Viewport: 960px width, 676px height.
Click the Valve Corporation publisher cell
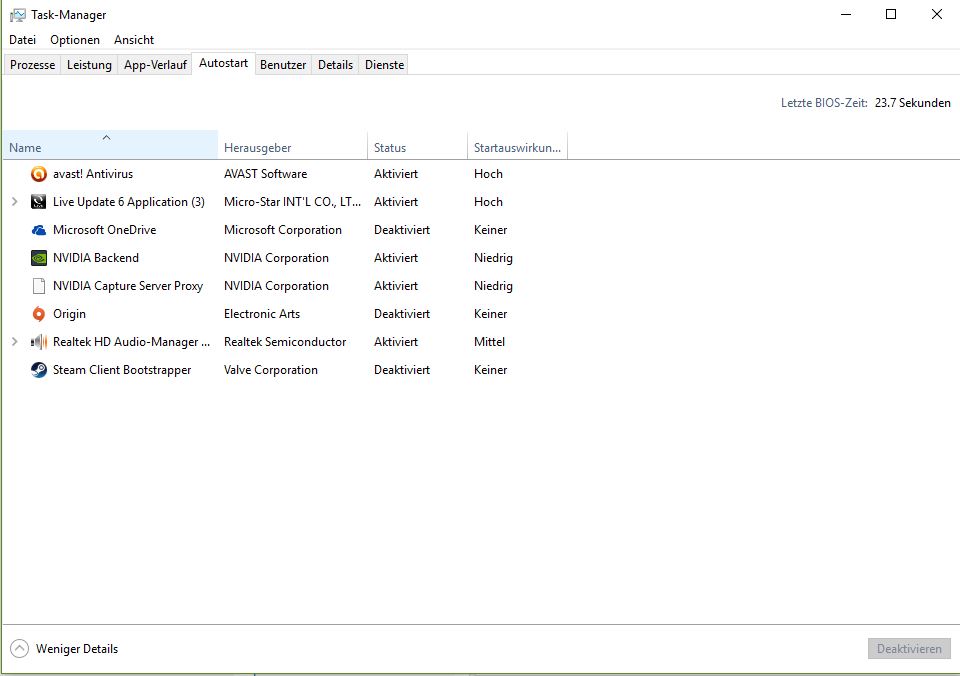click(271, 370)
